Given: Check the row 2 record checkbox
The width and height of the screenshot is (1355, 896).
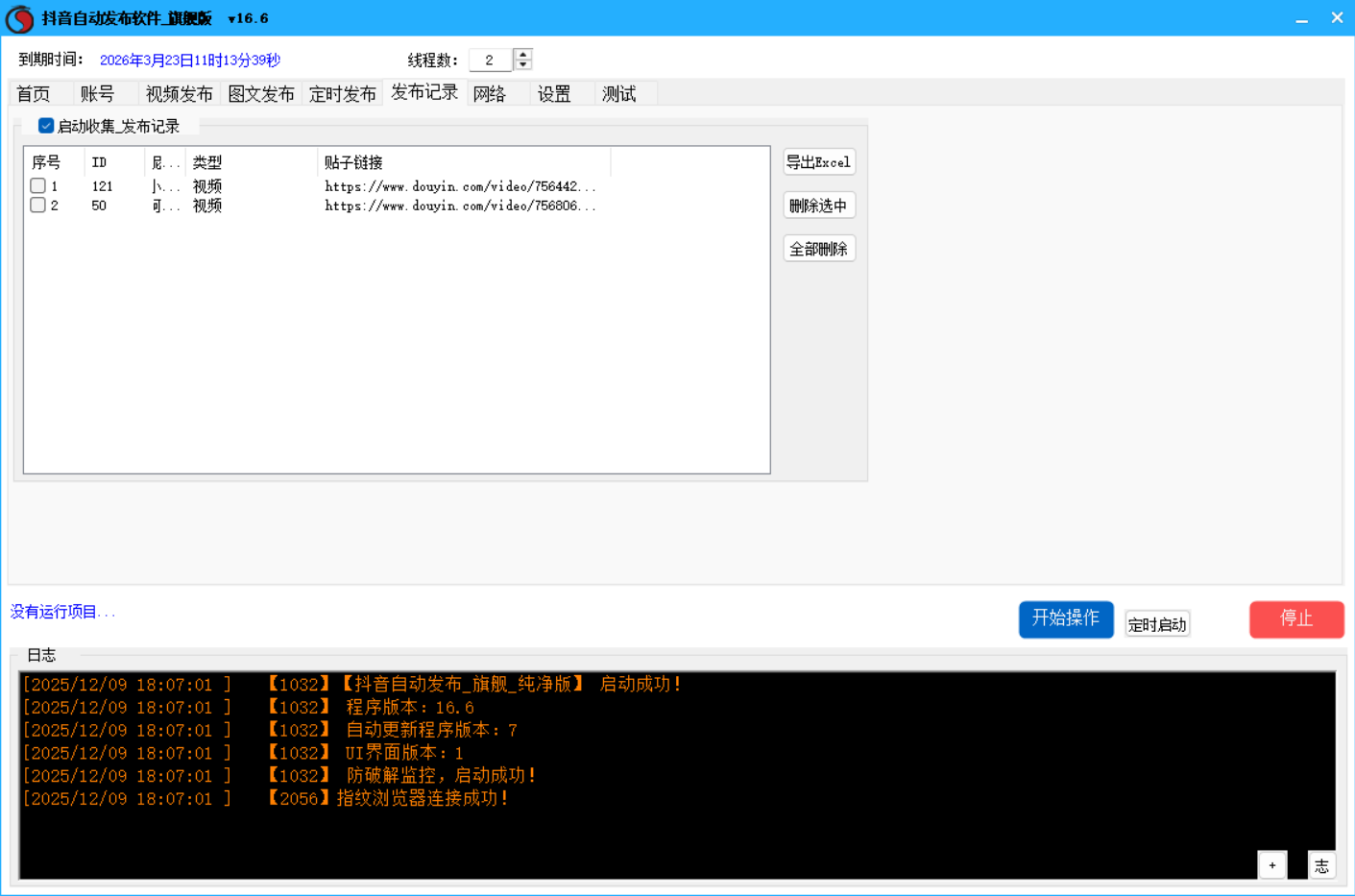Looking at the screenshot, I should tap(37, 206).
